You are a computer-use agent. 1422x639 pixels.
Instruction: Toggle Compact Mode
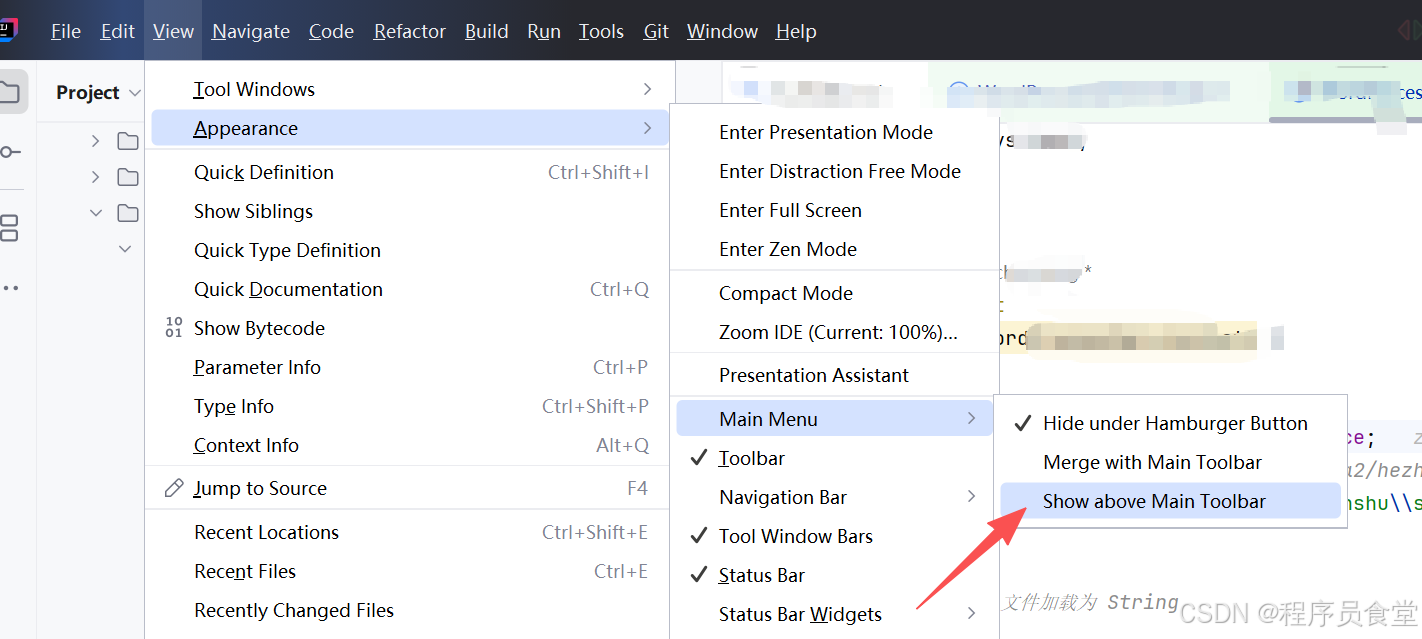(834, 293)
